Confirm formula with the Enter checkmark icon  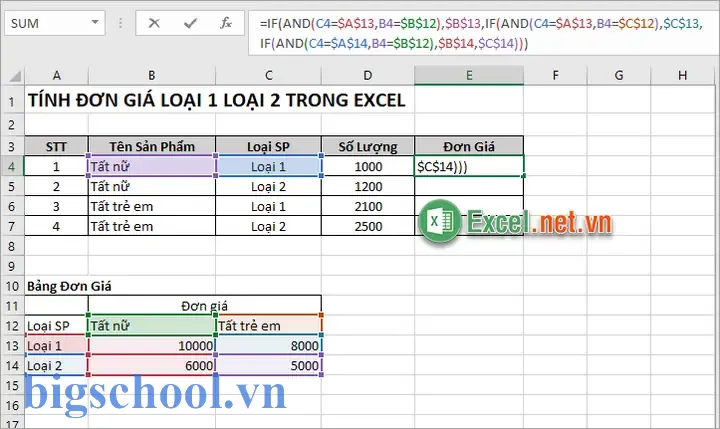(190, 23)
